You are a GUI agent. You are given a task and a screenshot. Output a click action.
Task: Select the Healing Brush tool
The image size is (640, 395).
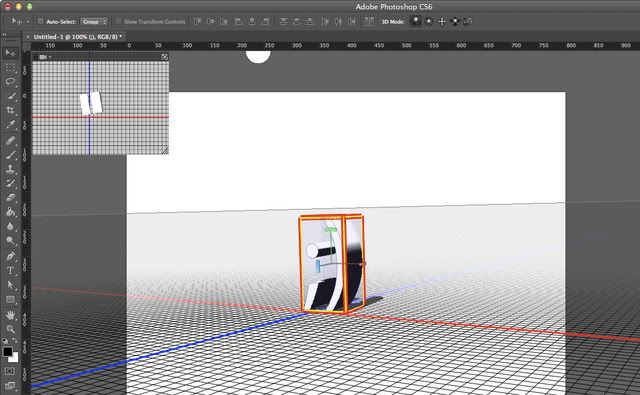tap(10, 140)
